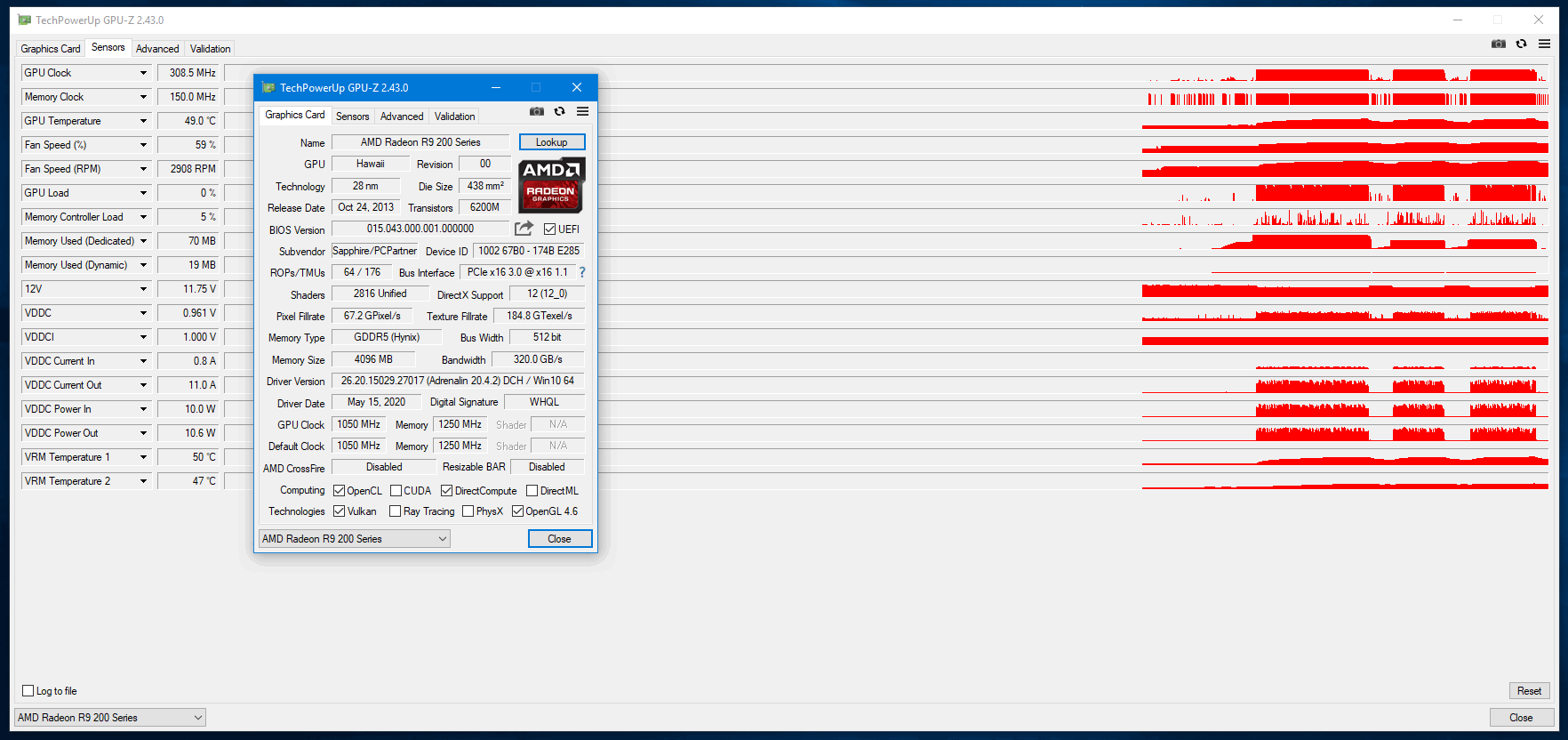This screenshot has width=1568, height=740.
Task: Click VRM Temperature 2 value 47 °C
Action: [x=188, y=481]
